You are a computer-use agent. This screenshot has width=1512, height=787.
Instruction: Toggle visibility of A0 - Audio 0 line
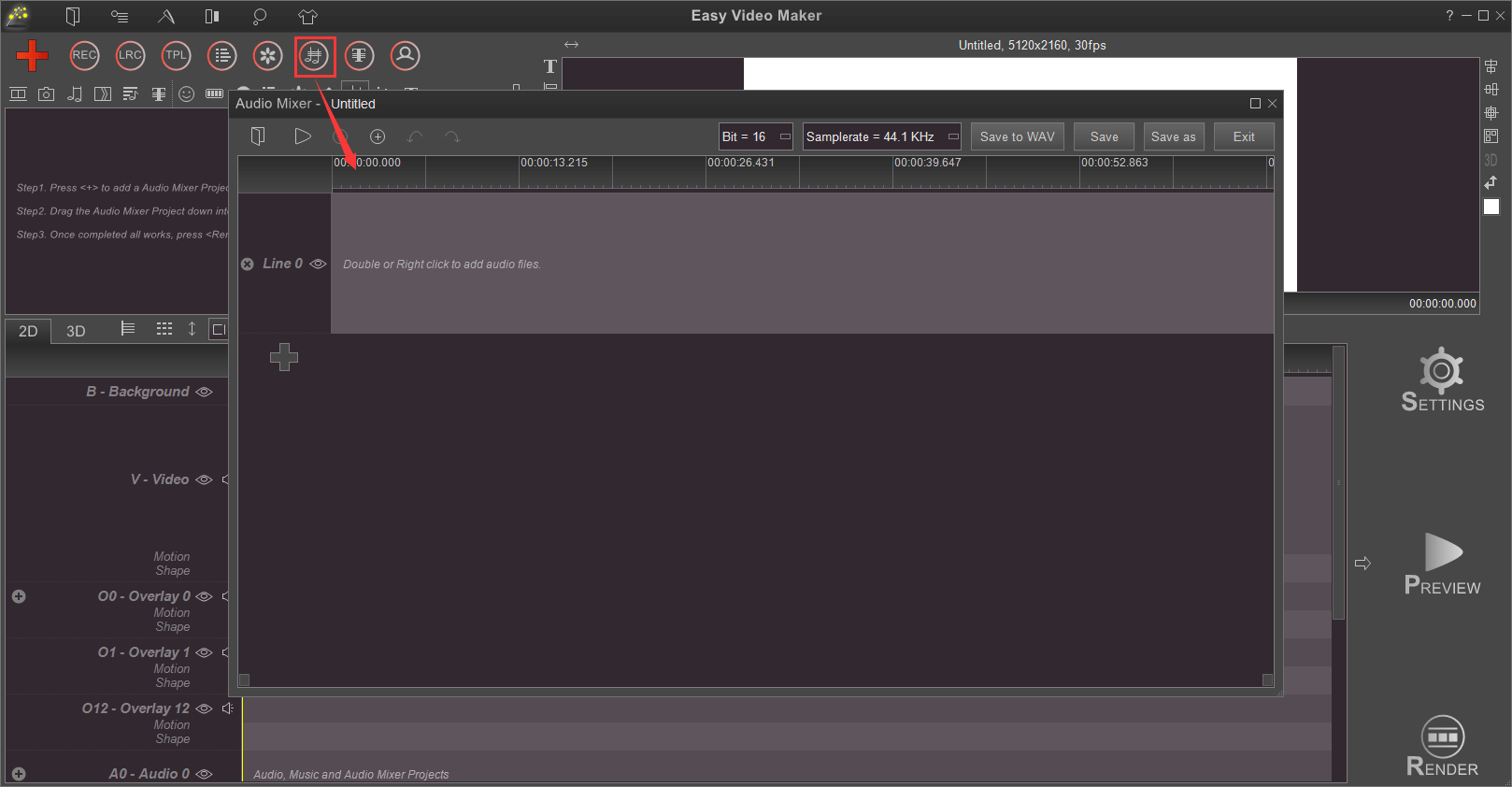pos(205,774)
